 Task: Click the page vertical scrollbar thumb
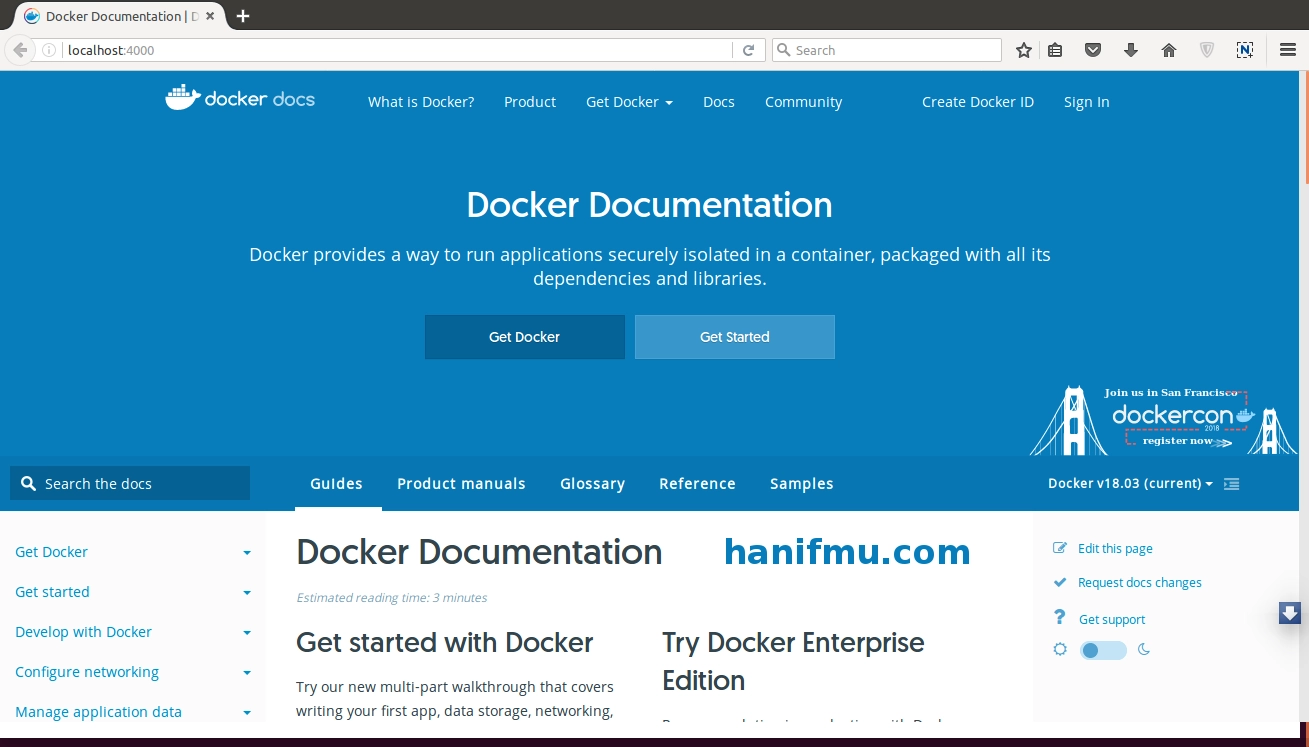coord(1305,127)
